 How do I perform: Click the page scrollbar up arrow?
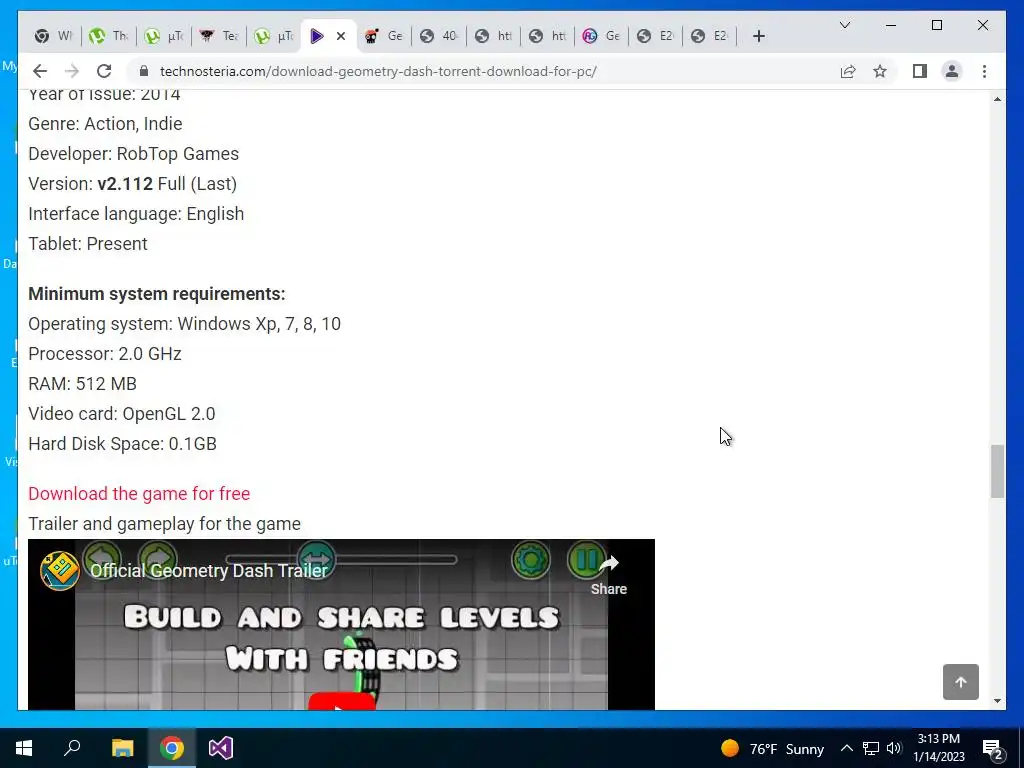pos(997,99)
